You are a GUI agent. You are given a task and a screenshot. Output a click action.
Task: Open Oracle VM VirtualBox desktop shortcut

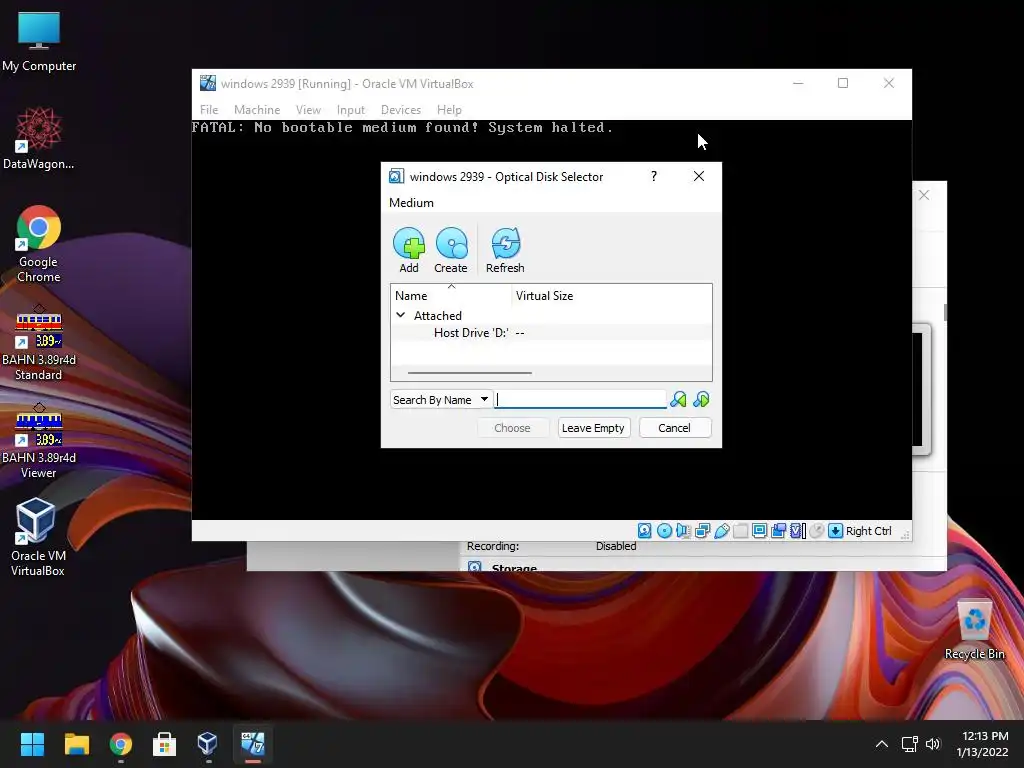(x=37, y=537)
